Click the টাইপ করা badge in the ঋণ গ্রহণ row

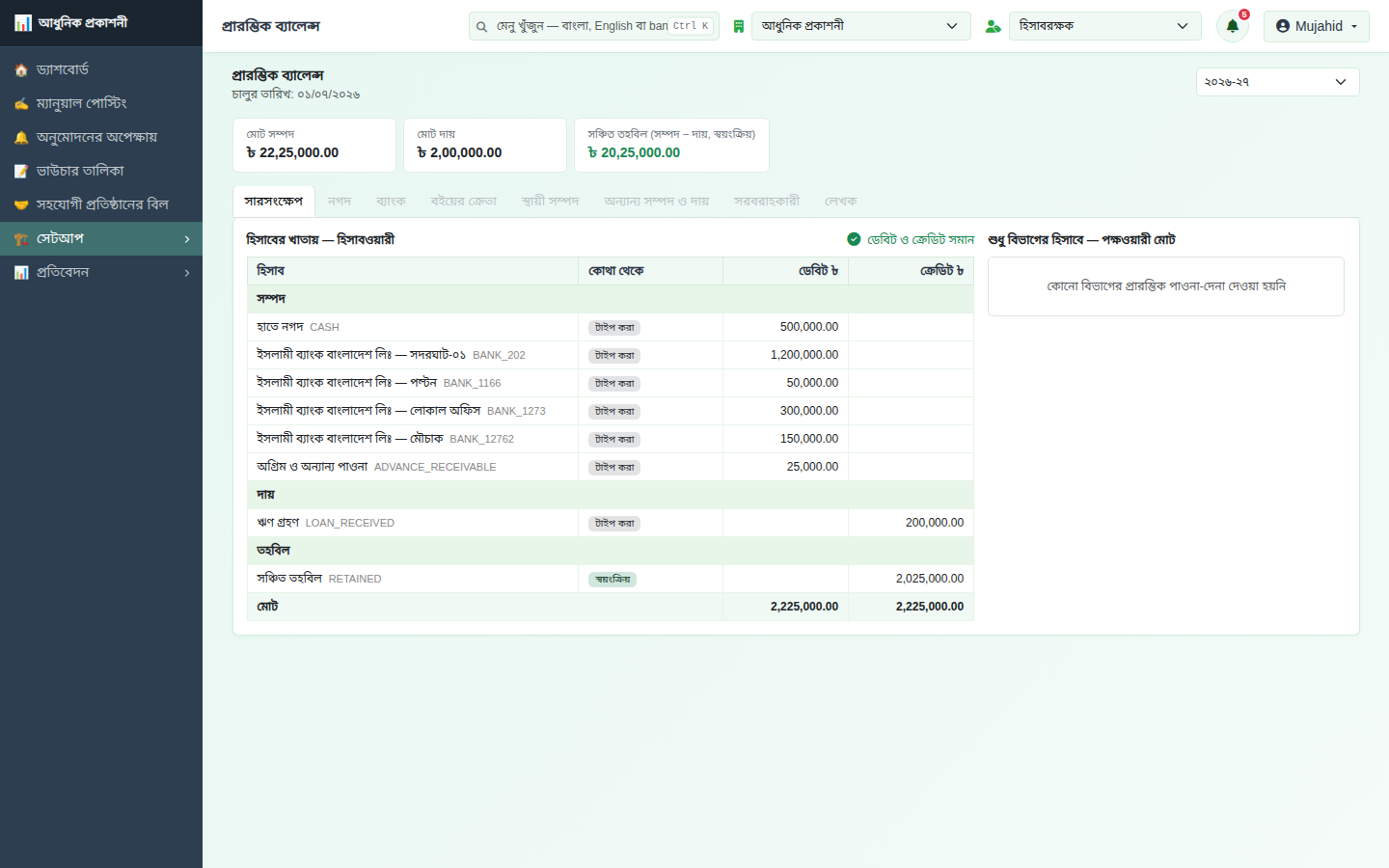point(614,523)
